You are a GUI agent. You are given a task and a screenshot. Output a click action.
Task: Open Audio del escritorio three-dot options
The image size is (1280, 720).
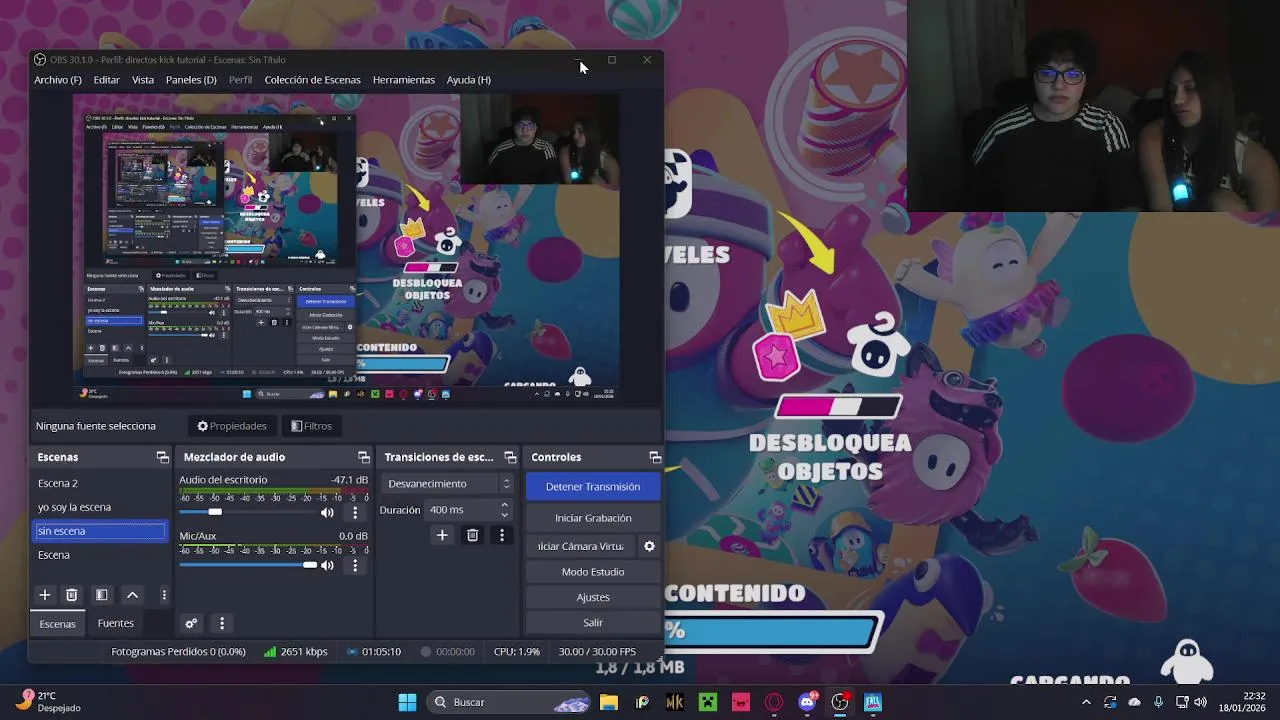pos(355,513)
